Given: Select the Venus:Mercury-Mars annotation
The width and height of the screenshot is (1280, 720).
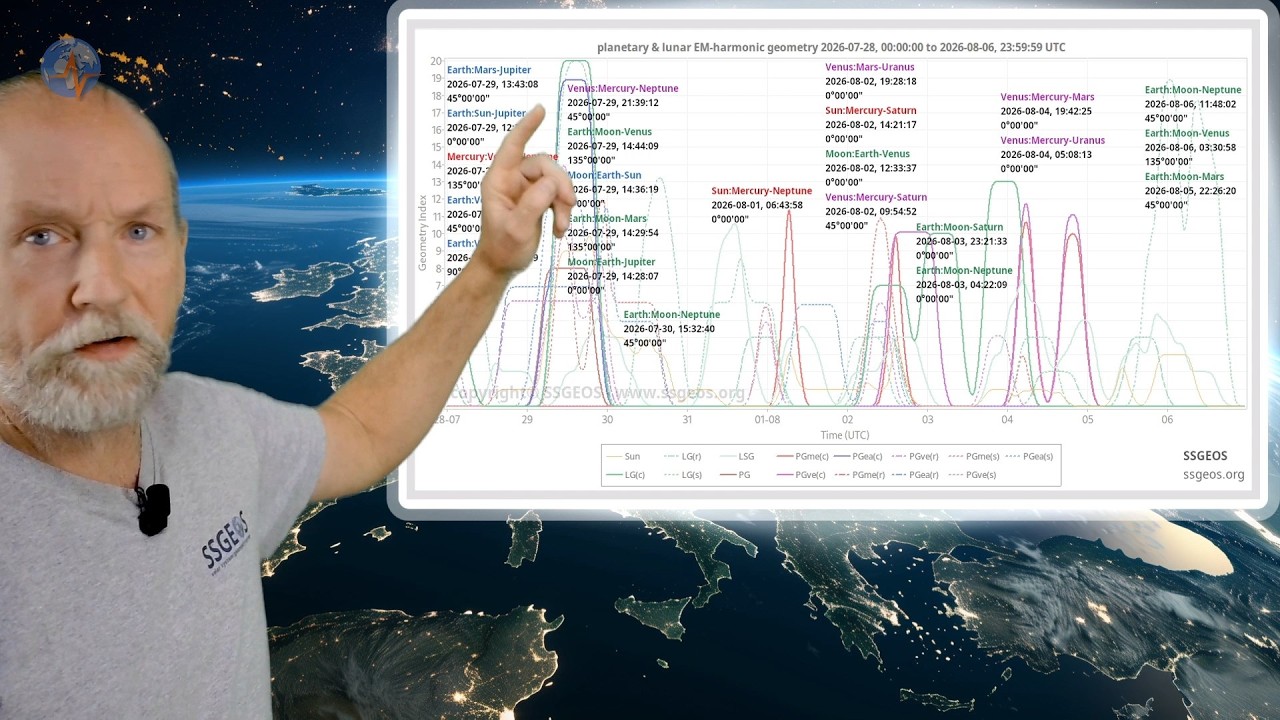Looking at the screenshot, I should coord(1048,97).
